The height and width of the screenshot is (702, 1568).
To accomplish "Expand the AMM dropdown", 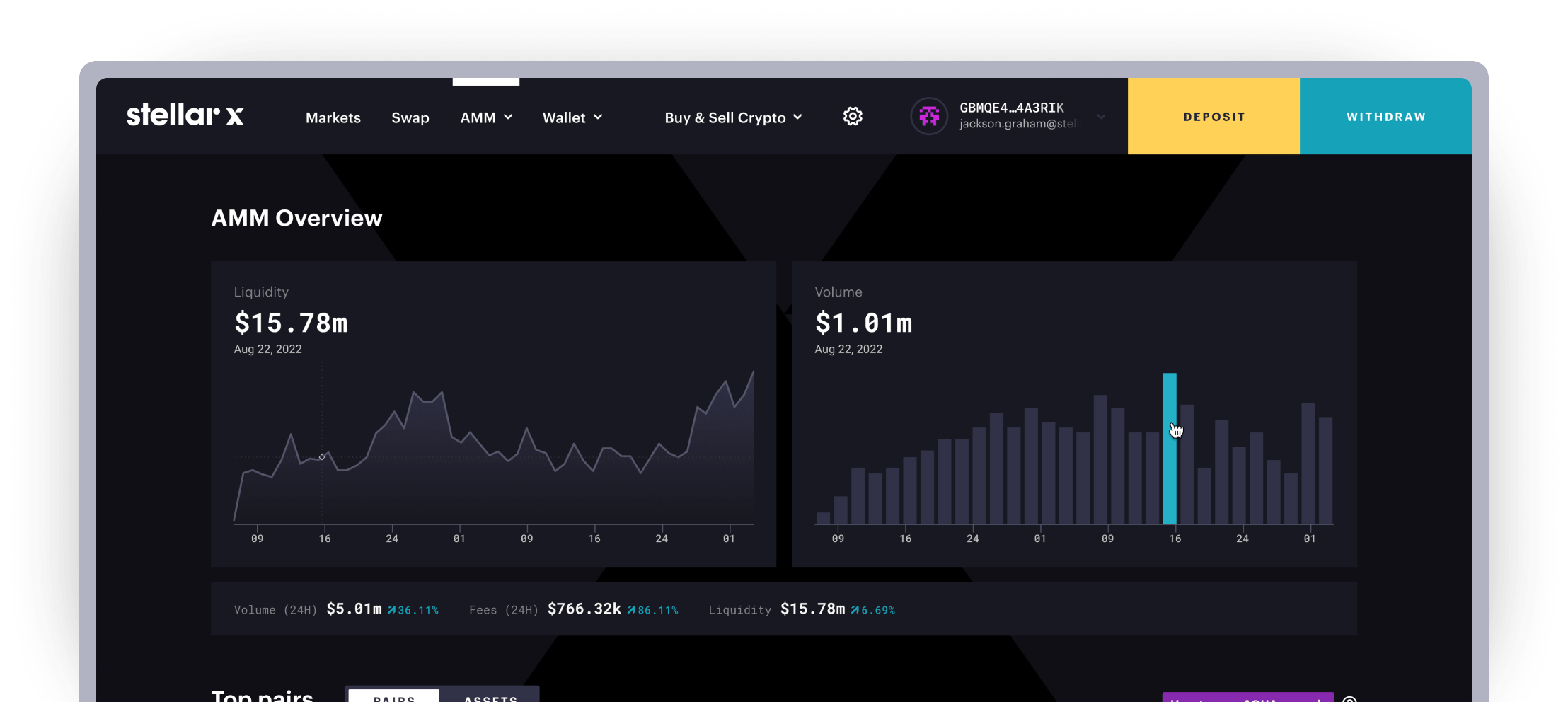I will [x=486, y=117].
